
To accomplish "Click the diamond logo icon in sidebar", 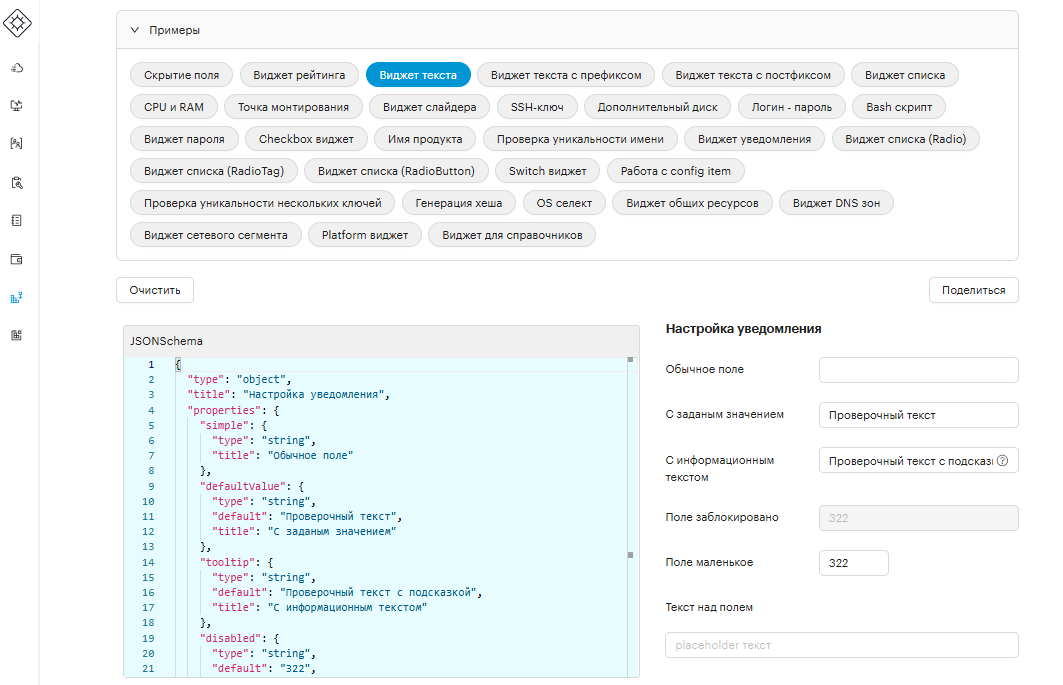I will (17, 23).
